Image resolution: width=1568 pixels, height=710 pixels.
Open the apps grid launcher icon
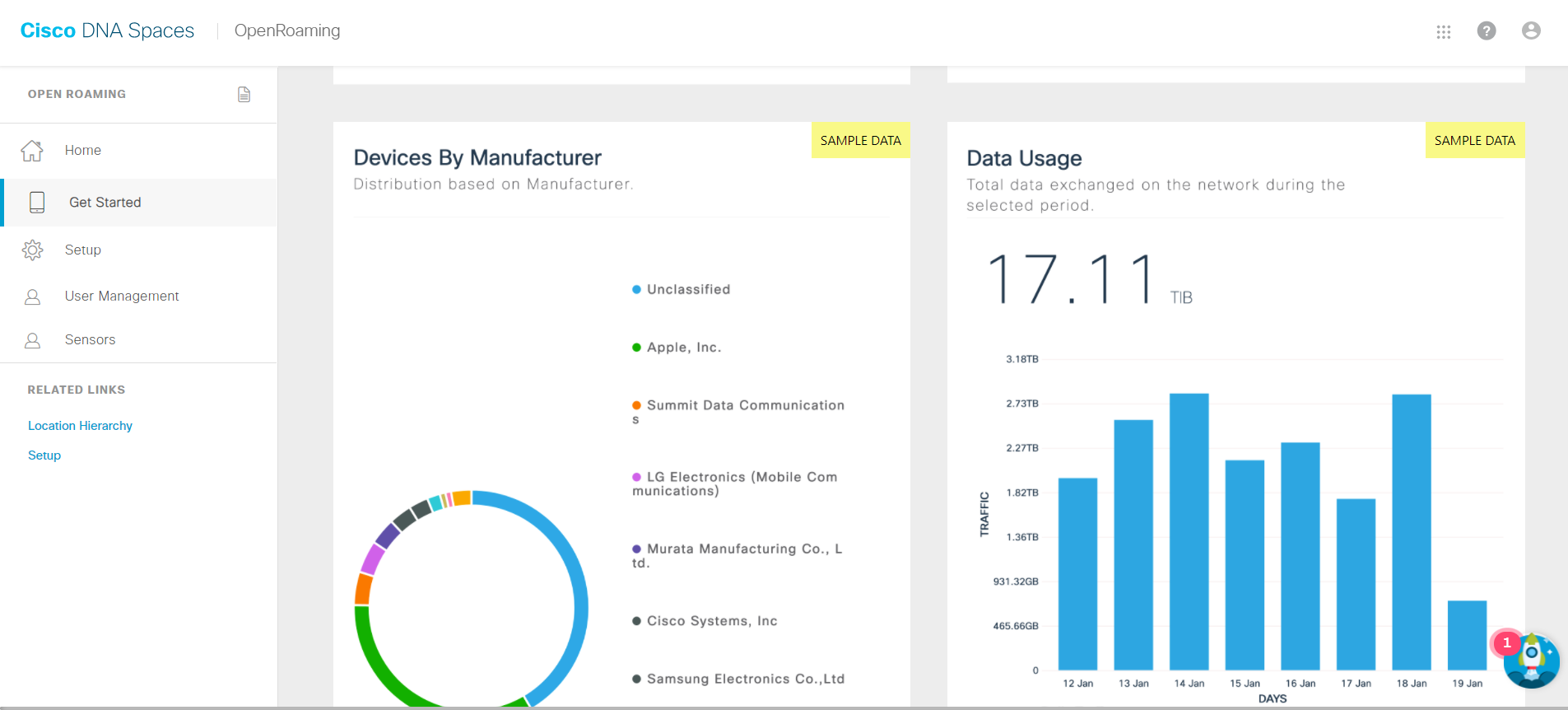(1444, 31)
